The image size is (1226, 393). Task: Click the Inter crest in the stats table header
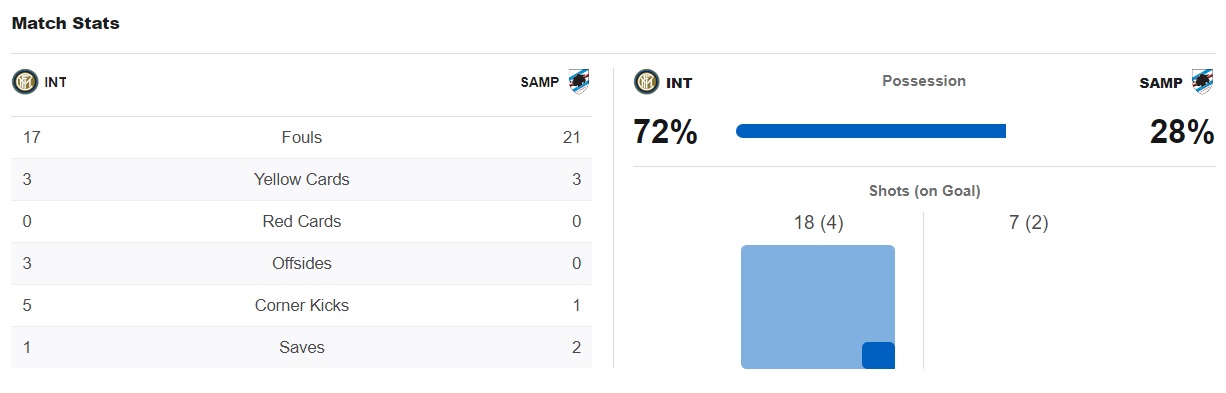tap(25, 82)
